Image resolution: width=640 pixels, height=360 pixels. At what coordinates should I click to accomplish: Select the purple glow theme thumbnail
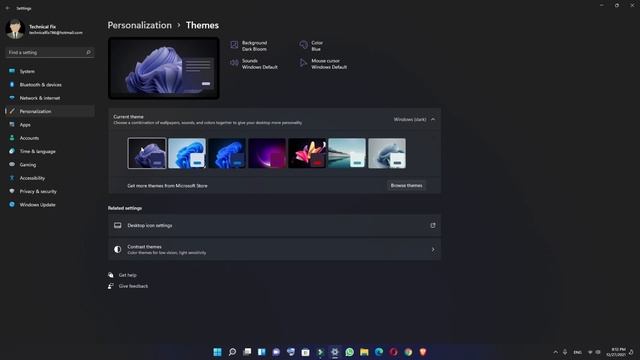(267, 153)
